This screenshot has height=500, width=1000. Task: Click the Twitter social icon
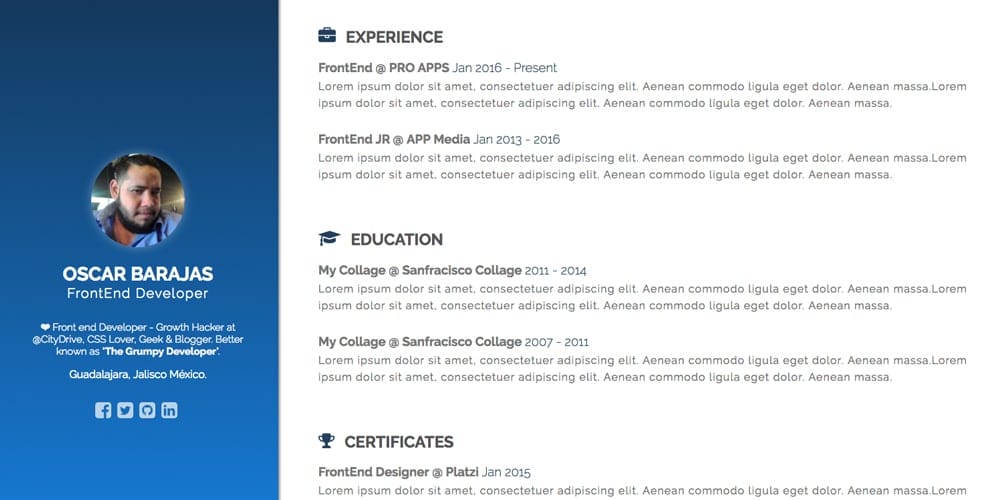coord(125,410)
